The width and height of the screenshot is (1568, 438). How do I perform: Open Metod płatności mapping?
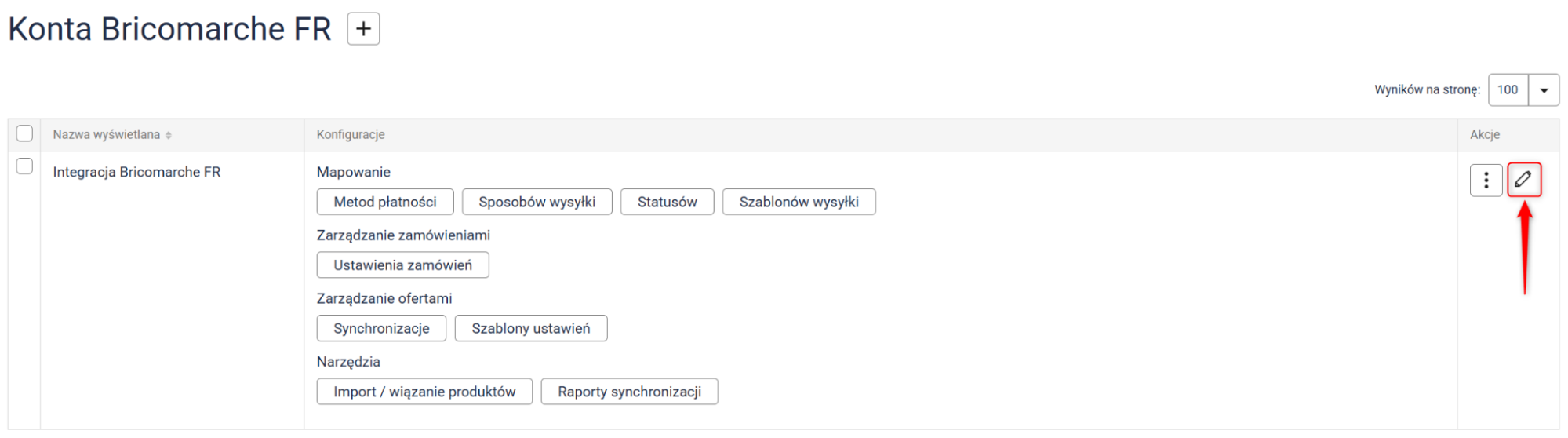(385, 202)
